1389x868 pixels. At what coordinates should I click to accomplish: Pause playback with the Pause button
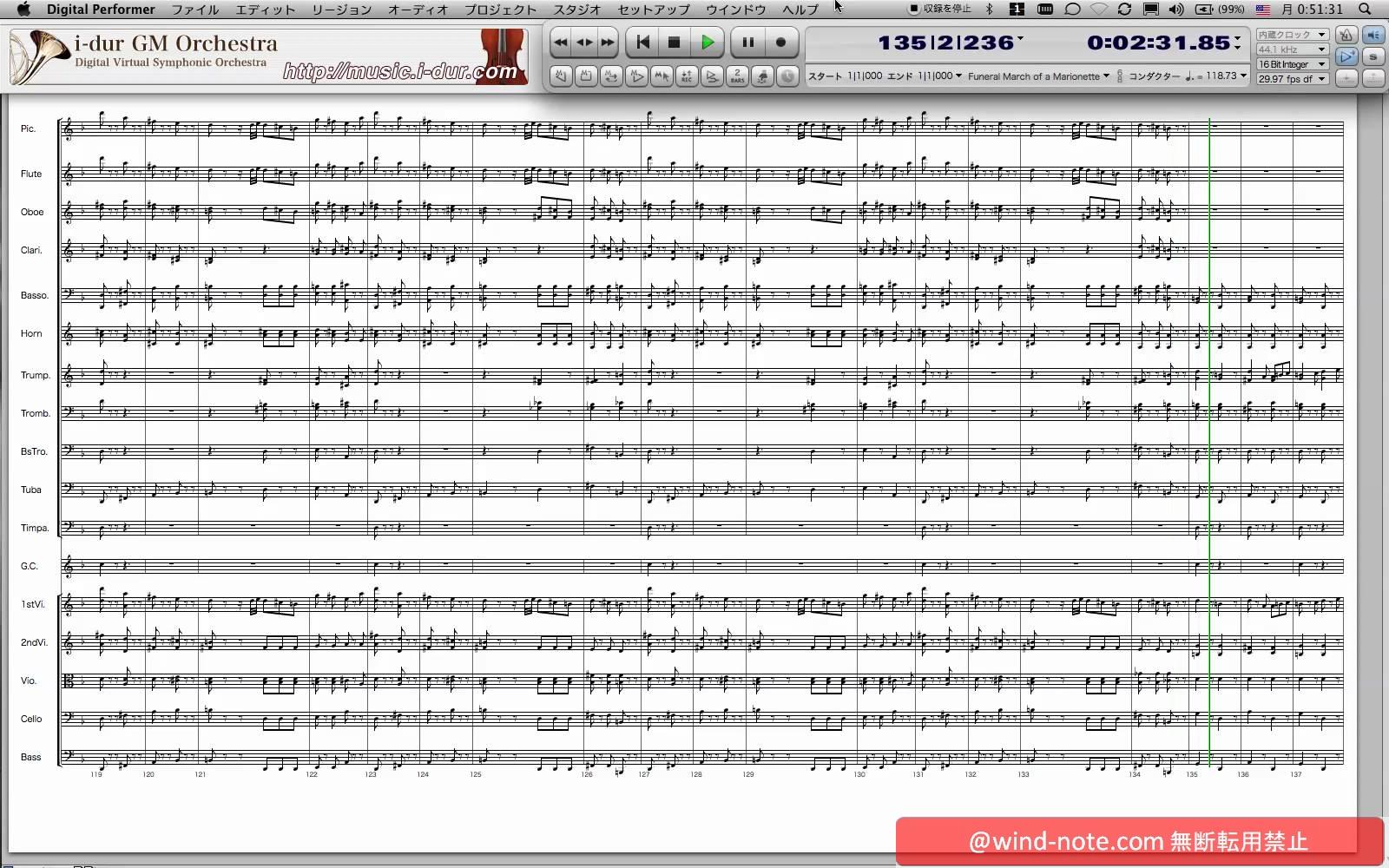point(747,42)
